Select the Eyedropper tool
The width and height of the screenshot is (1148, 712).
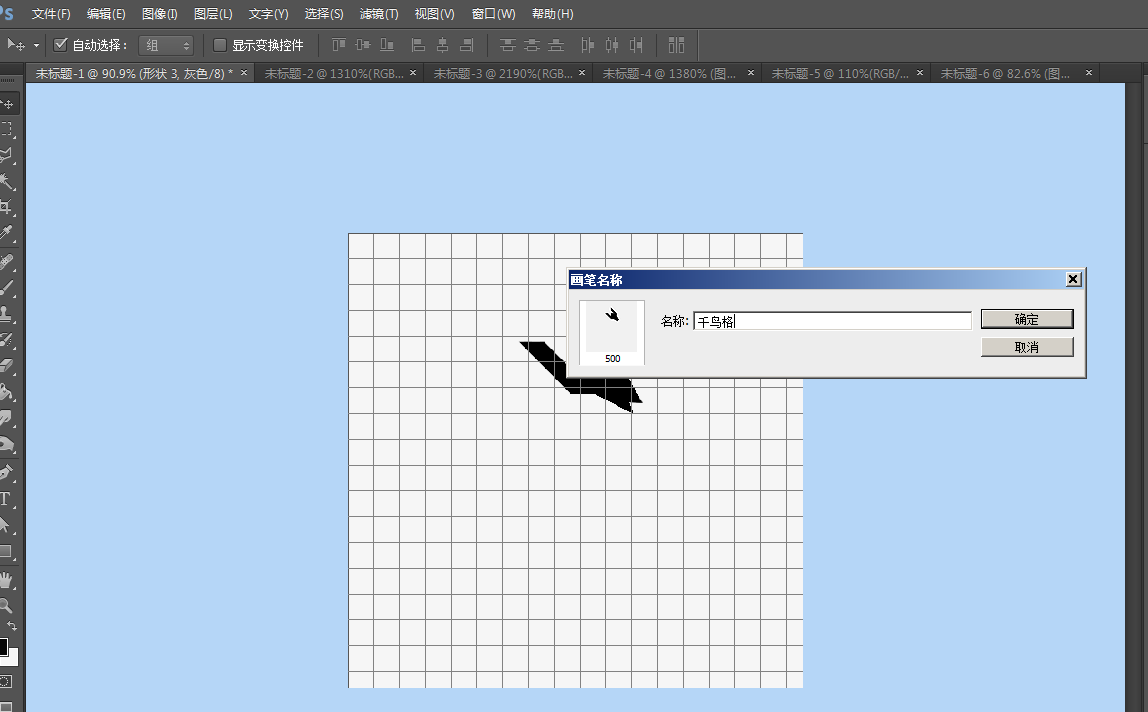[x=7, y=233]
